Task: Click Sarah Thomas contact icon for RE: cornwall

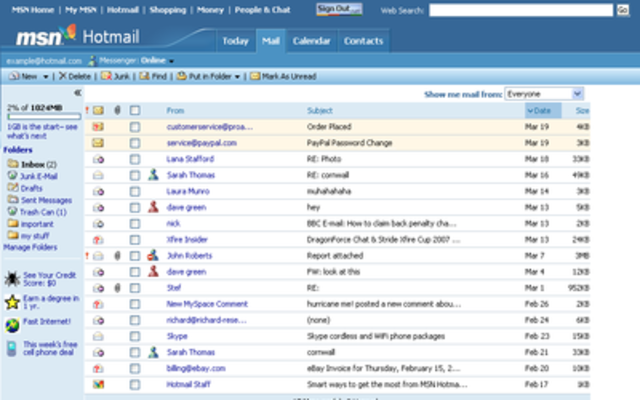Action: click(153, 175)
